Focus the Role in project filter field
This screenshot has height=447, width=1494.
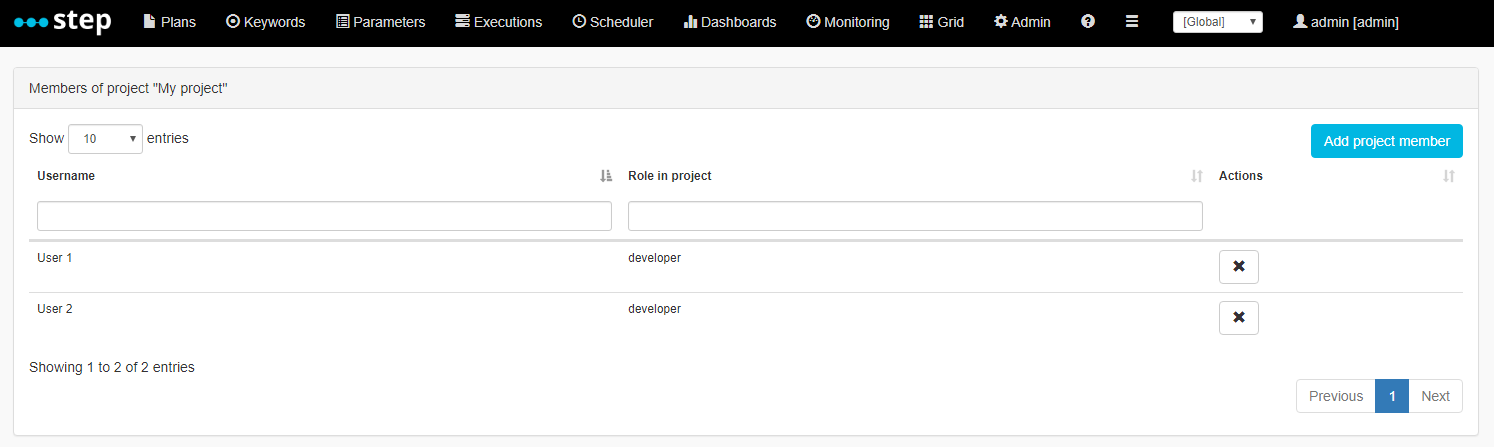[915, 216]
